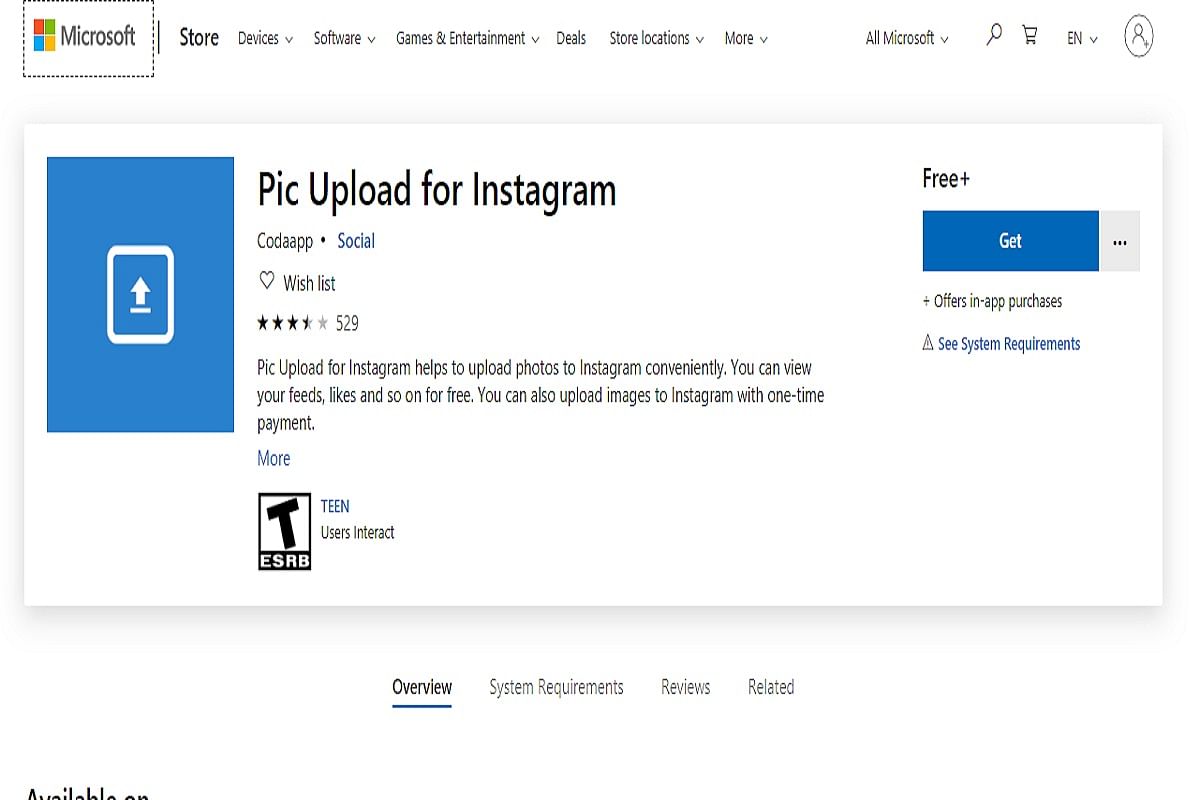Expand the More navigation dropdown
Viewport: 1200px width, 800px height.
746,38
